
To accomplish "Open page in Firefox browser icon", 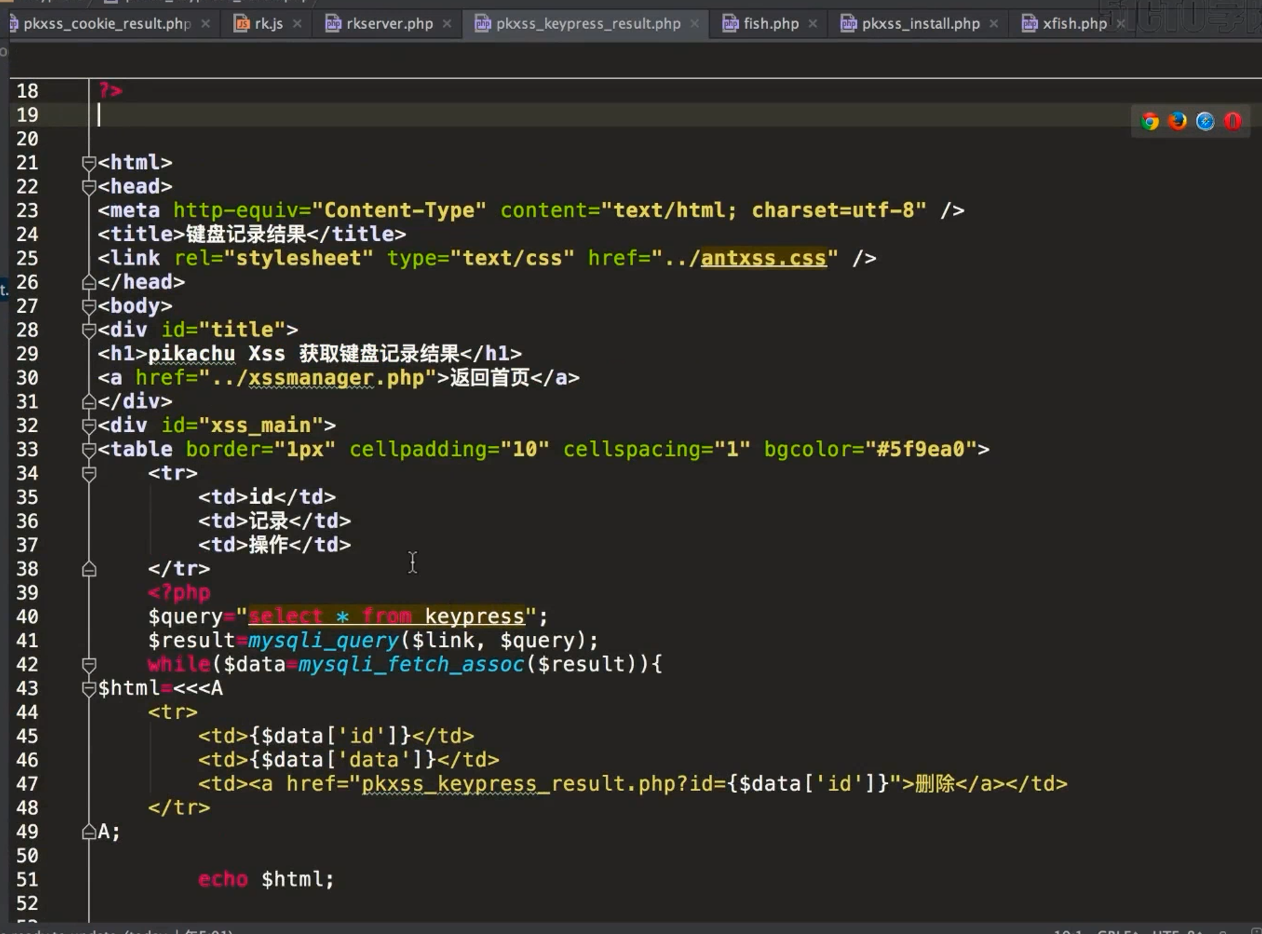I will click(x=1178, y=121).
